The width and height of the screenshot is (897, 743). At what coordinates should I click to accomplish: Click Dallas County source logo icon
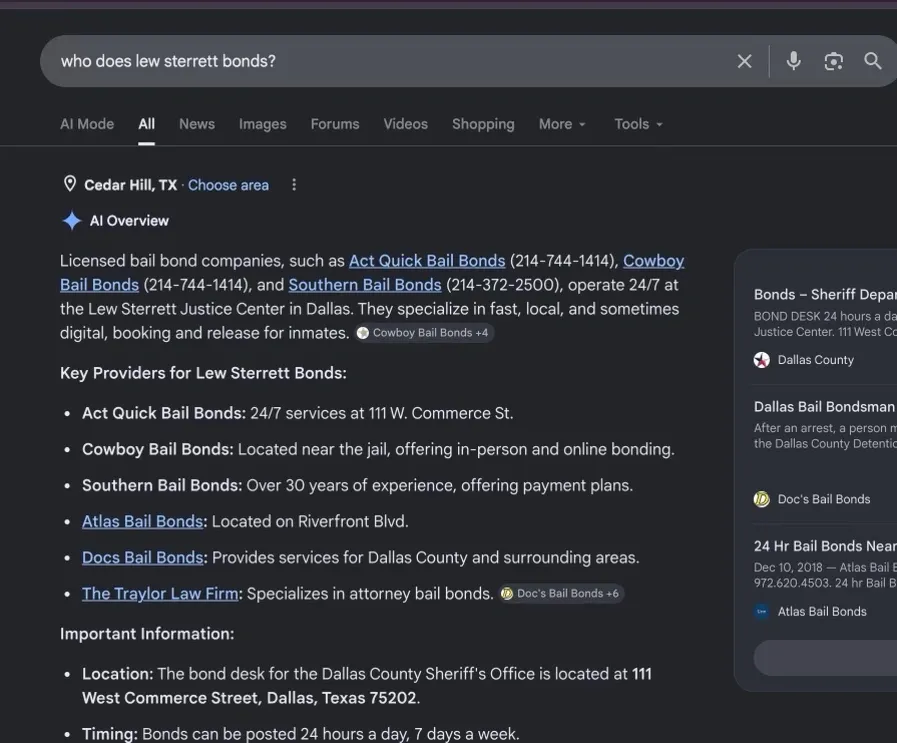coord(761,360)
